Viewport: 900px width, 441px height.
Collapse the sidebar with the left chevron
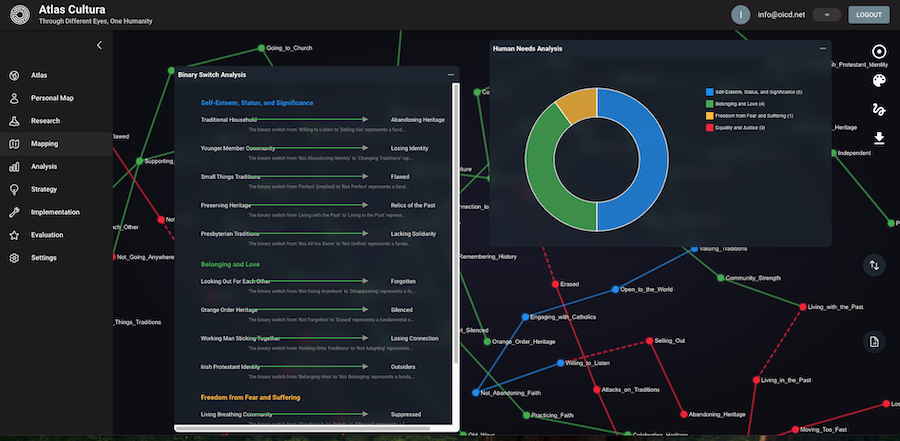click(x=99, y=45)
